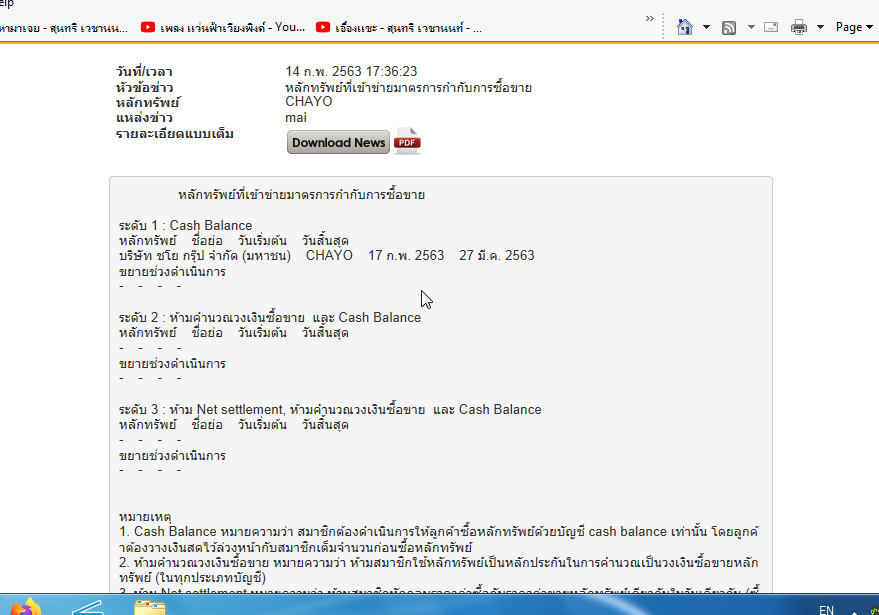Select the date text 14 ก.พ. 2563 17:36:23
Viewport: 879px width, 615px height.
[x=351, y=71]
